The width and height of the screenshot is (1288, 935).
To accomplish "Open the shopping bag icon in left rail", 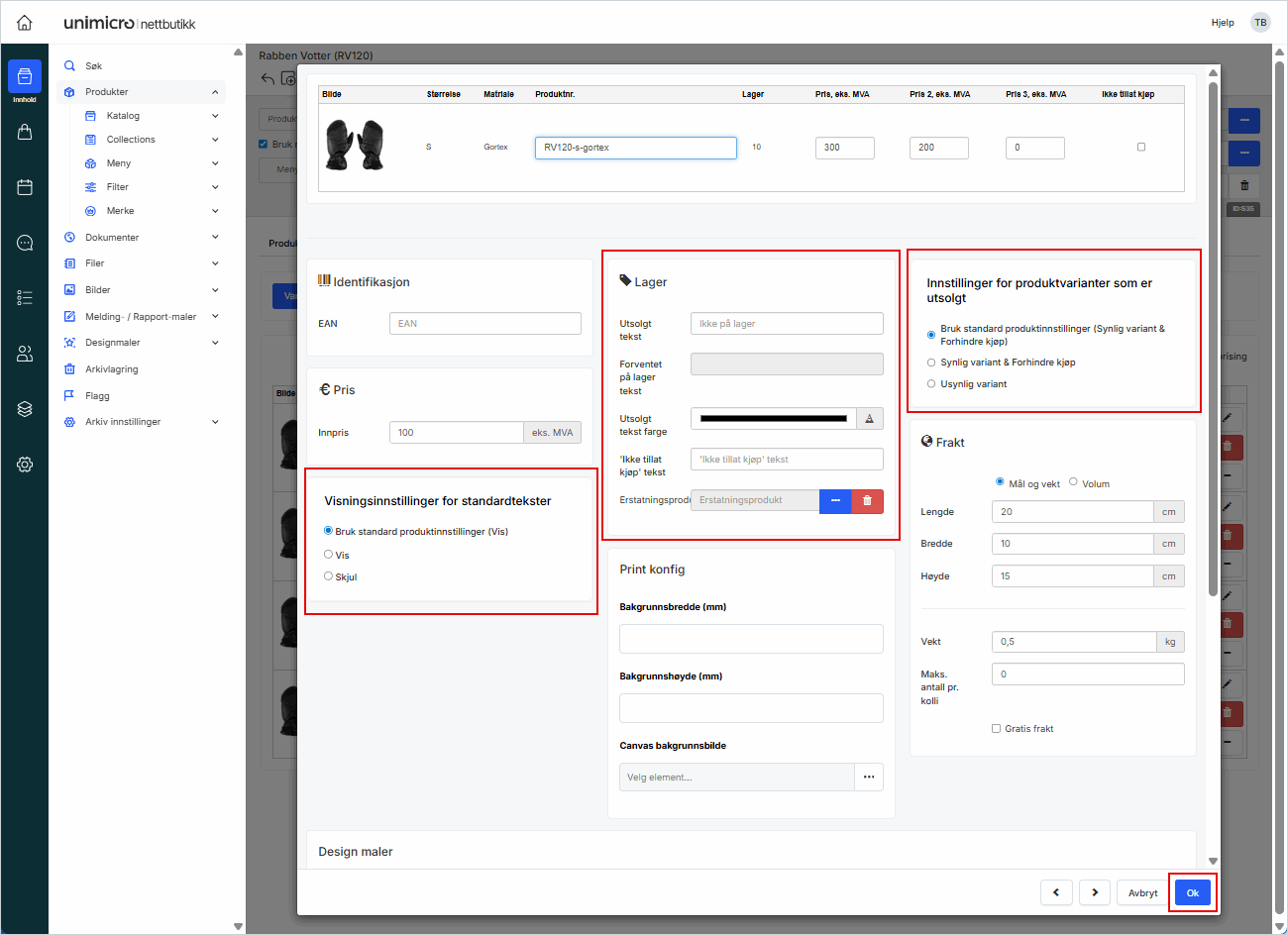I will [x=25, y=132].
